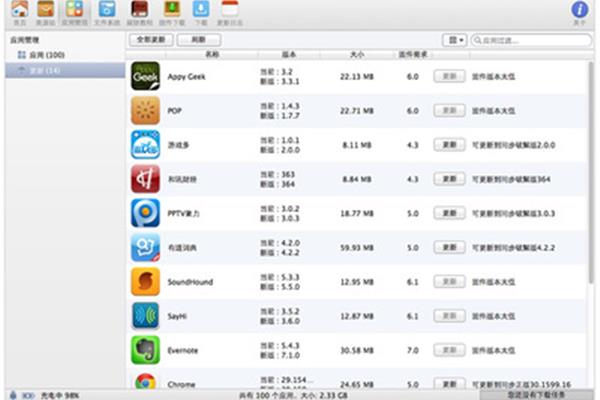Click the vertical scrollbar of the app list
Screen dimensions: 600x400
pos(593,172)
